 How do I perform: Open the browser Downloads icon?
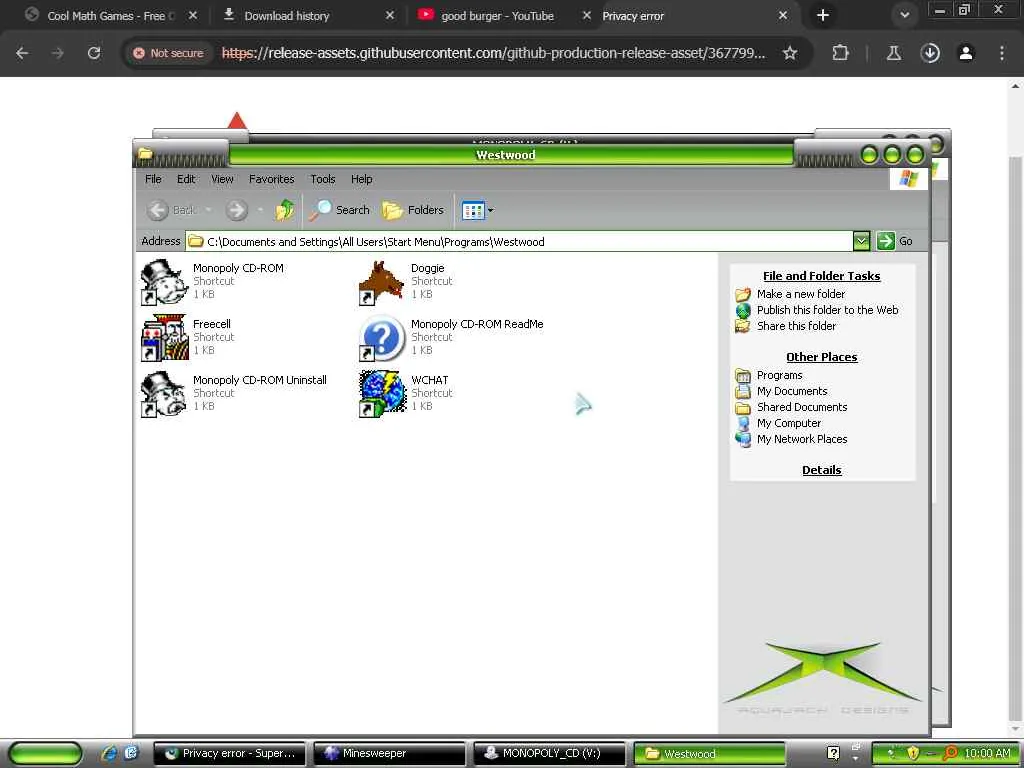pyautogui.click(x=930, y=53)
